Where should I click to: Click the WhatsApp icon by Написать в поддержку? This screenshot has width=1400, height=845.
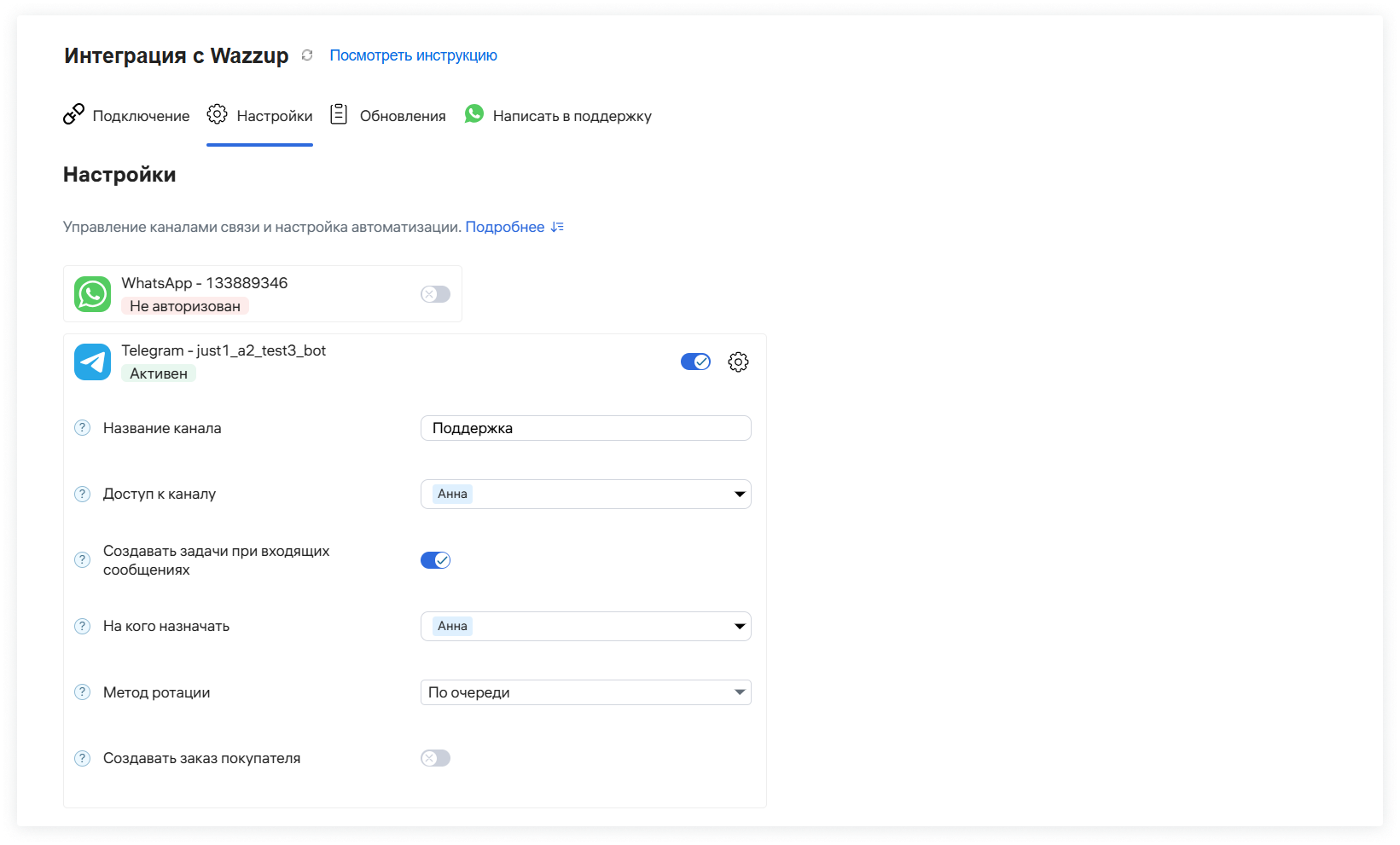coord(474,113)
